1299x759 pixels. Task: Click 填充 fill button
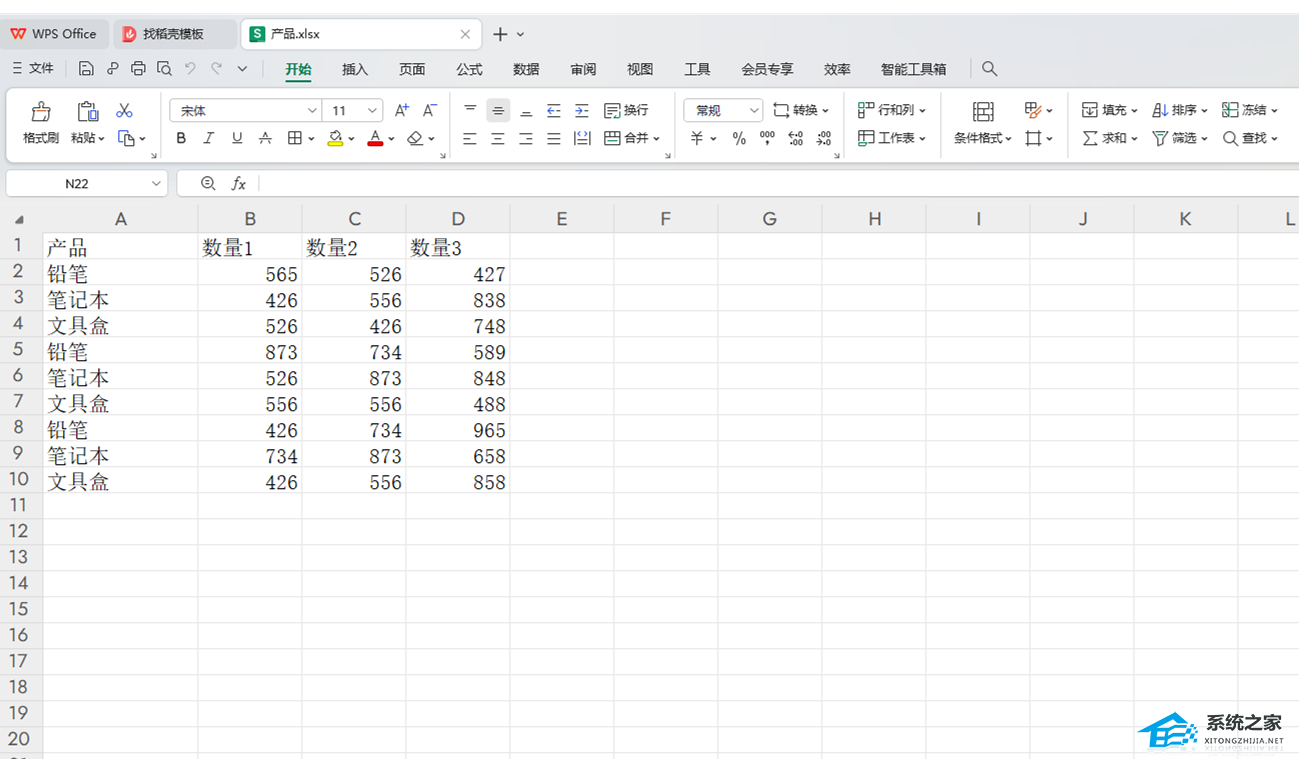coord(1110,110)
